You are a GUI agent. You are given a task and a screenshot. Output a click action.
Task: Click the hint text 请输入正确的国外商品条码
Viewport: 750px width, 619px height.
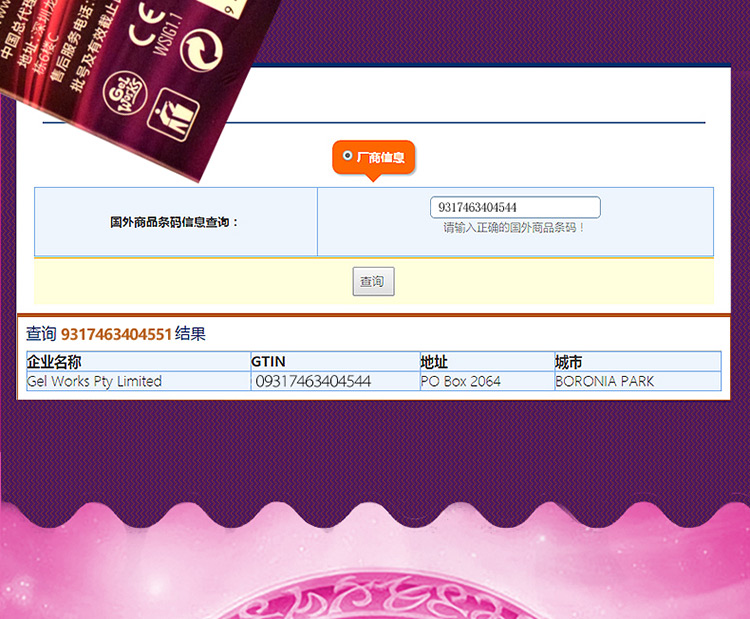[x=514, y=228]
